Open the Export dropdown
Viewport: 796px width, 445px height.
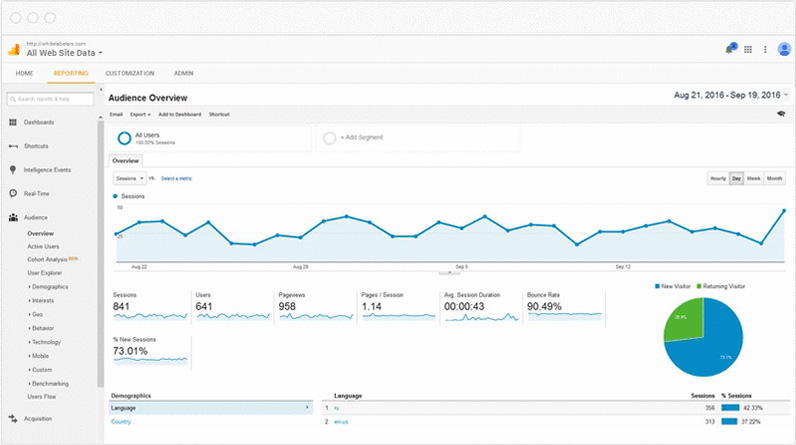click(140, 115)
